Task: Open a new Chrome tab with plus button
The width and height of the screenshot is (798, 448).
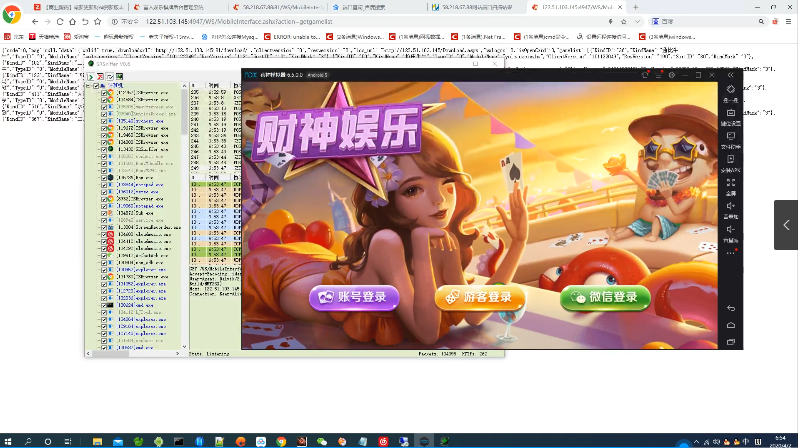Action: pyautogui.click(x=635, y=6)
